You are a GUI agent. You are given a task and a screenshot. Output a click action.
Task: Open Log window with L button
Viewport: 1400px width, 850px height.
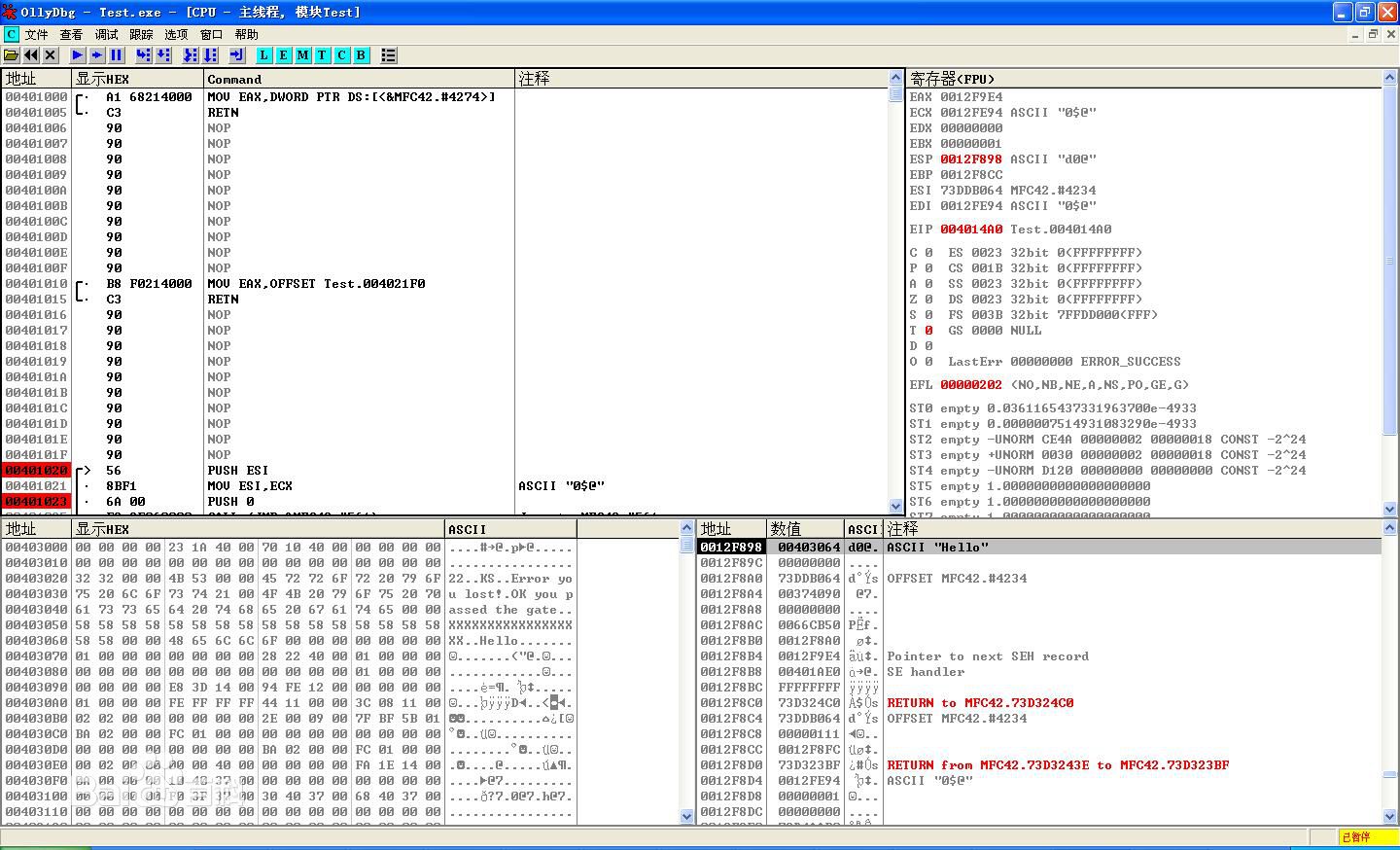[263, 55]
